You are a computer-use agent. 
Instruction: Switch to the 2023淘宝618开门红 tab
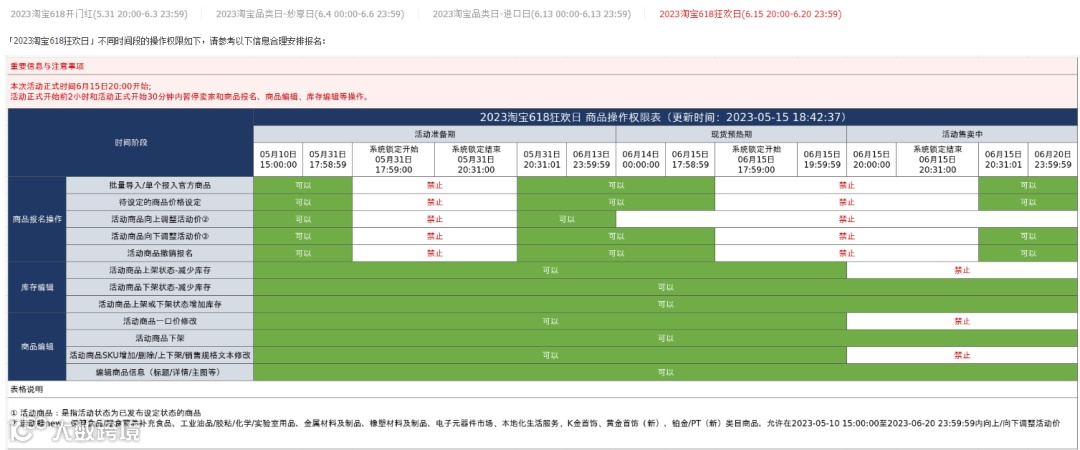(x=101, y=14)
